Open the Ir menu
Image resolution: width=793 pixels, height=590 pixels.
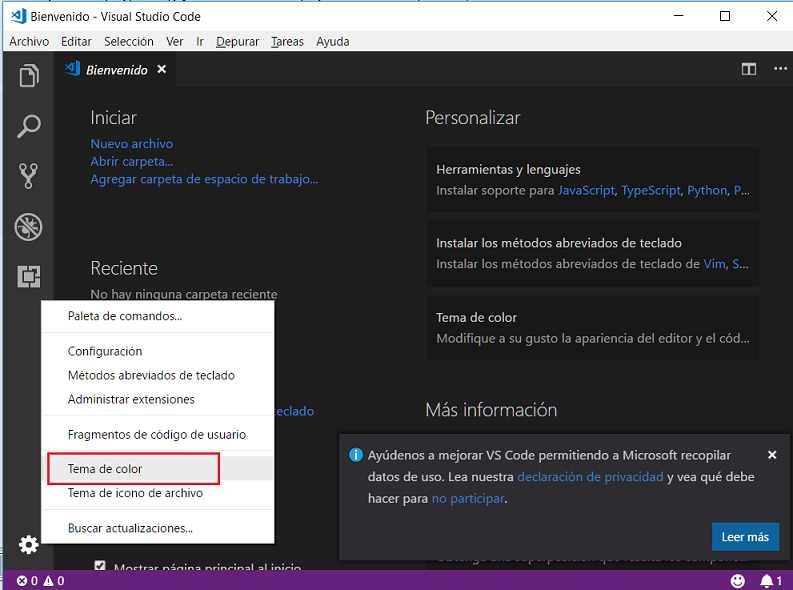coord(200,41)
